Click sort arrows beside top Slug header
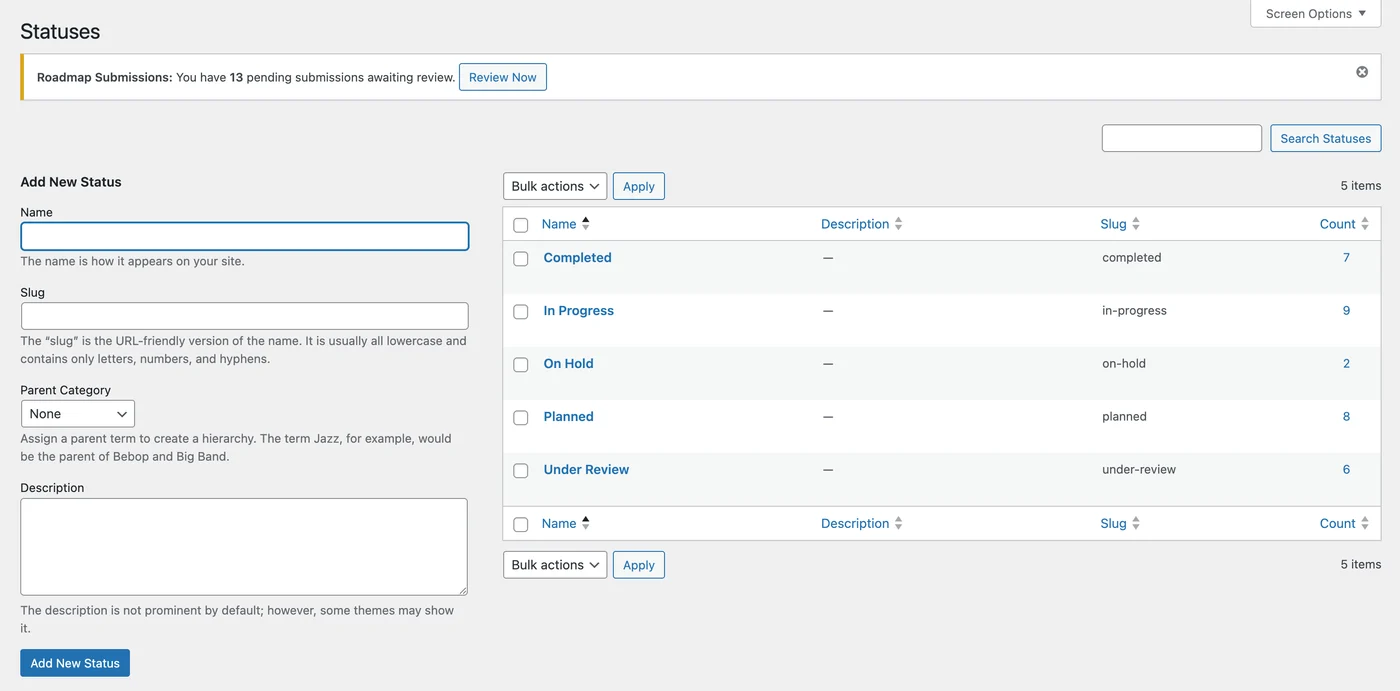The width and height of the screenshot is (1400, 691). click(1136, 224)
